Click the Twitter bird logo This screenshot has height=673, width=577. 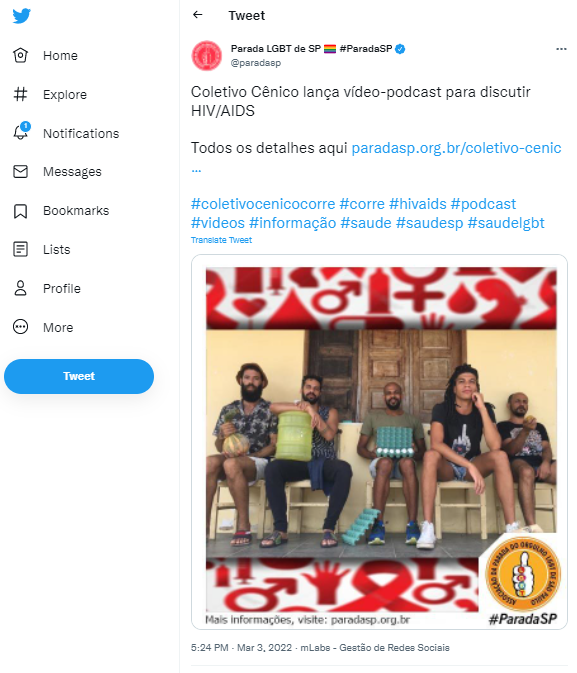[21, 16]
